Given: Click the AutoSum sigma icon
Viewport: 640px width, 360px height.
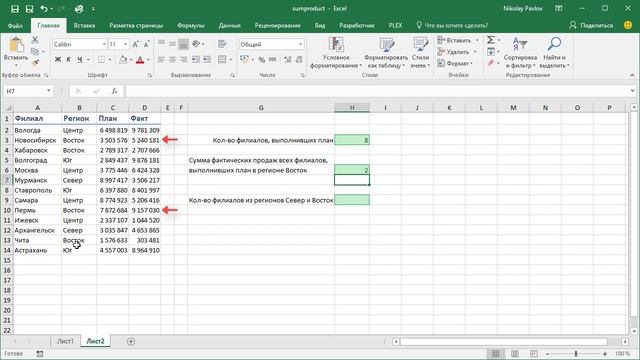Looking at the screenshot, I should (x=491, y=40).
